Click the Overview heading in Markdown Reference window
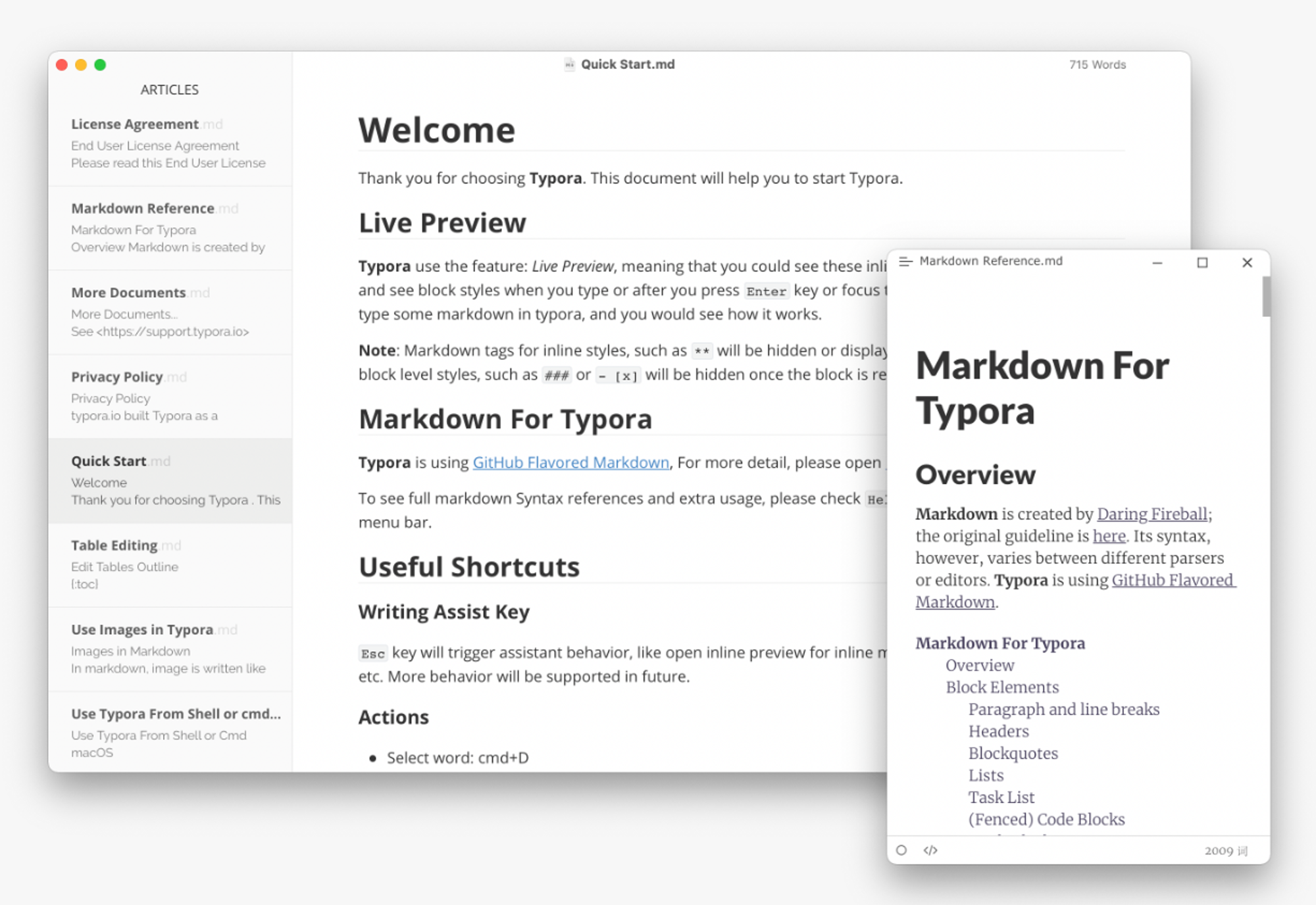 coord(975,475)
